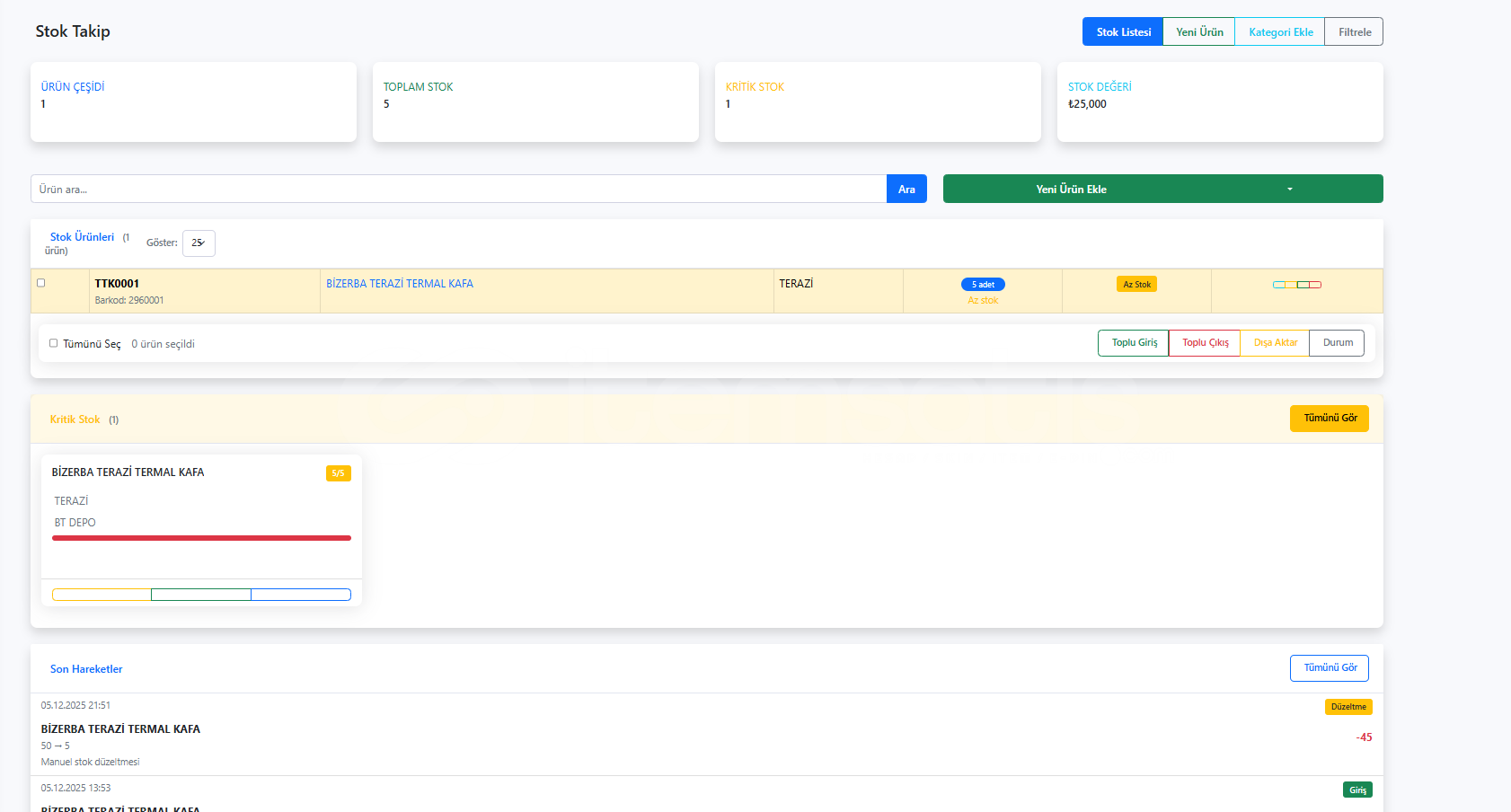
Task: Open the BİZERBA TERAZİ TERMAL KAFA product link
Action: tap(400, 284)
